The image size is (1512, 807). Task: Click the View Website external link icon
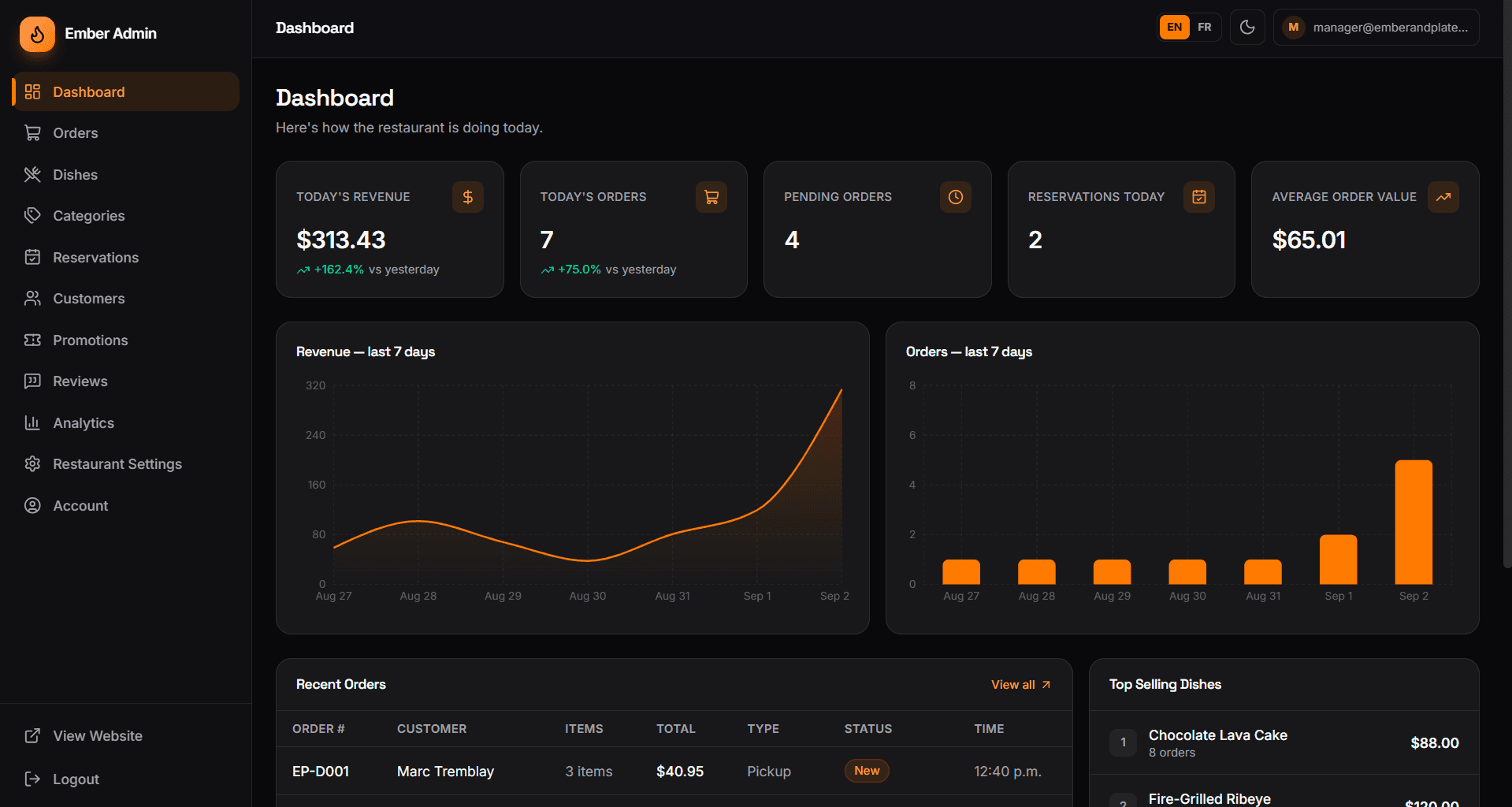(32, 735)
